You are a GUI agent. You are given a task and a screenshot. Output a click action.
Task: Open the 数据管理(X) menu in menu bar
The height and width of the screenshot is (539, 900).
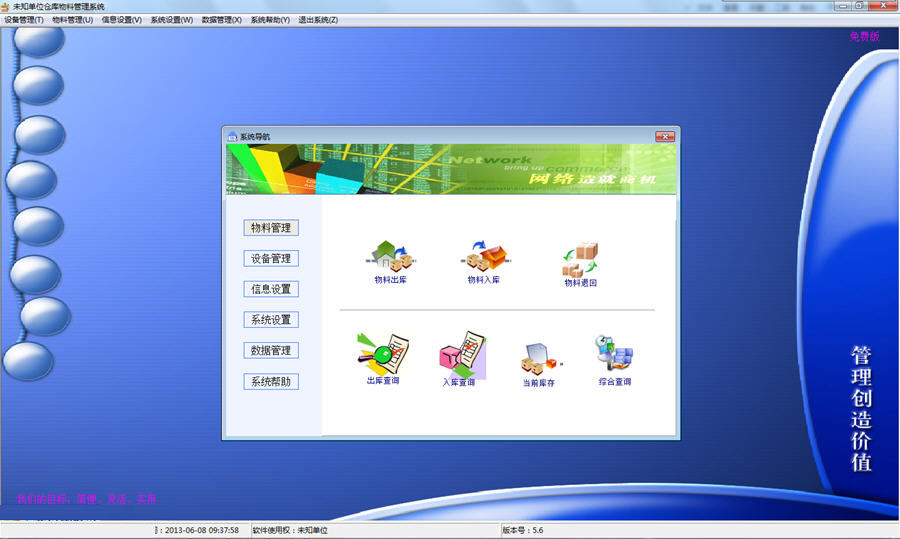pos(221,20)
